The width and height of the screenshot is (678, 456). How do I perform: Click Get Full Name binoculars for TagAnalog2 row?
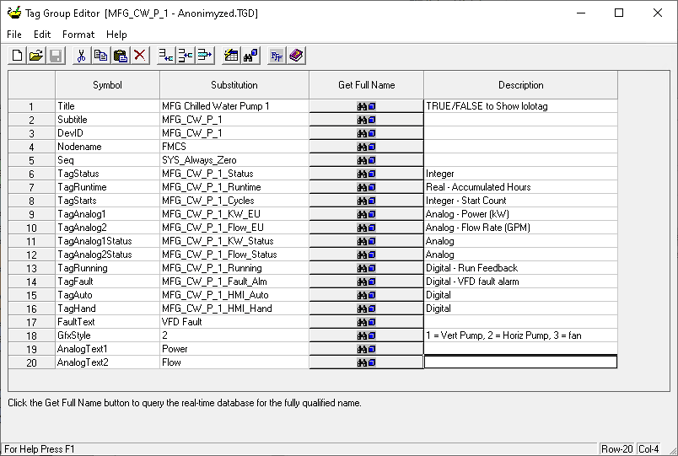pos(366,228)
